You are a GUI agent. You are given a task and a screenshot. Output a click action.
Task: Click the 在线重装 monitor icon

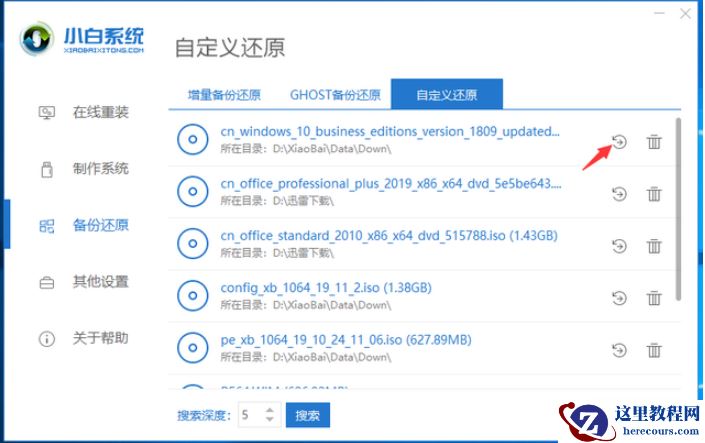point(47,112)
